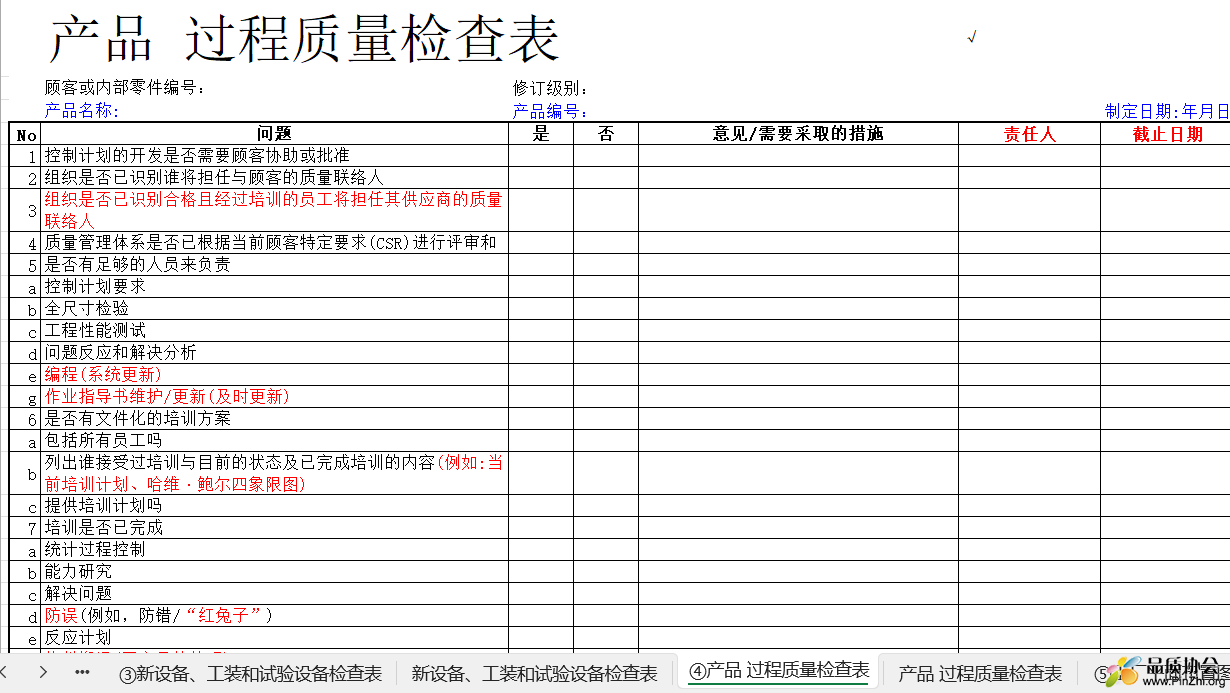The height and width of the screenshot is (693, 1230).
Task: Click the 修订级别 label
Action: click(x=551, y=88)
